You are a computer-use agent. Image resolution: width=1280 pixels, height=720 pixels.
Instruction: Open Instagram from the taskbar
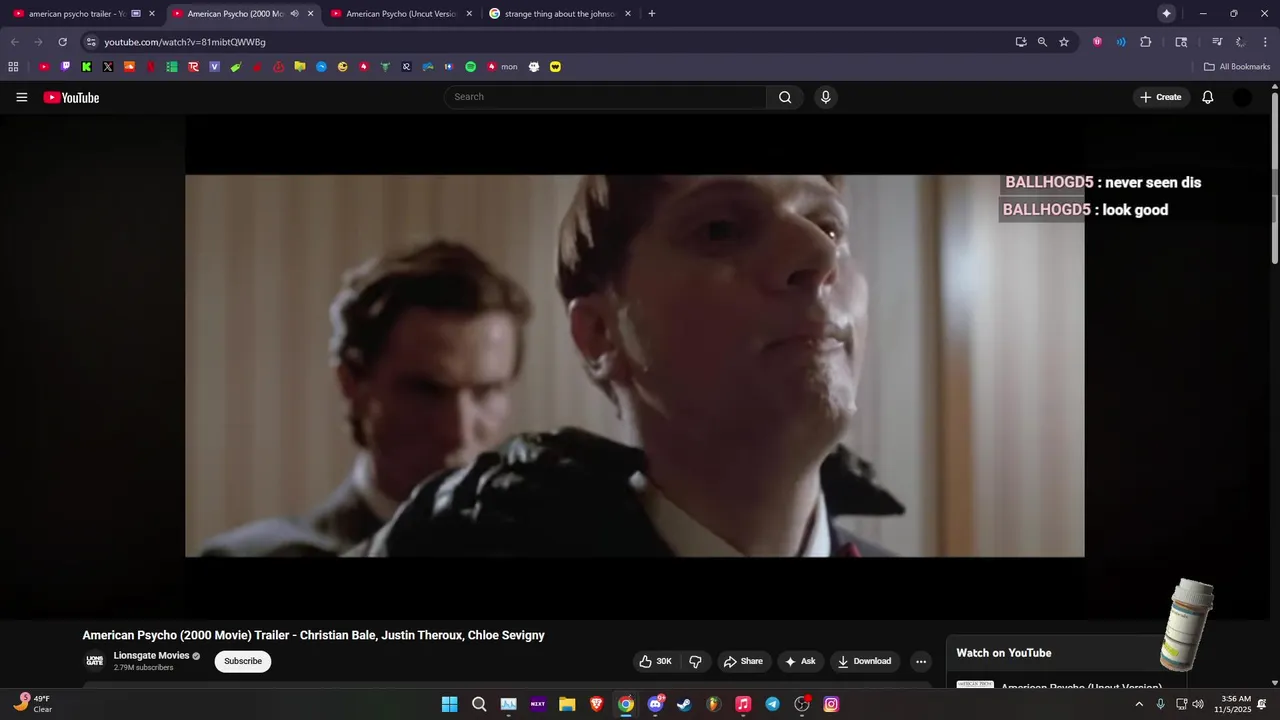click(831, 704)
